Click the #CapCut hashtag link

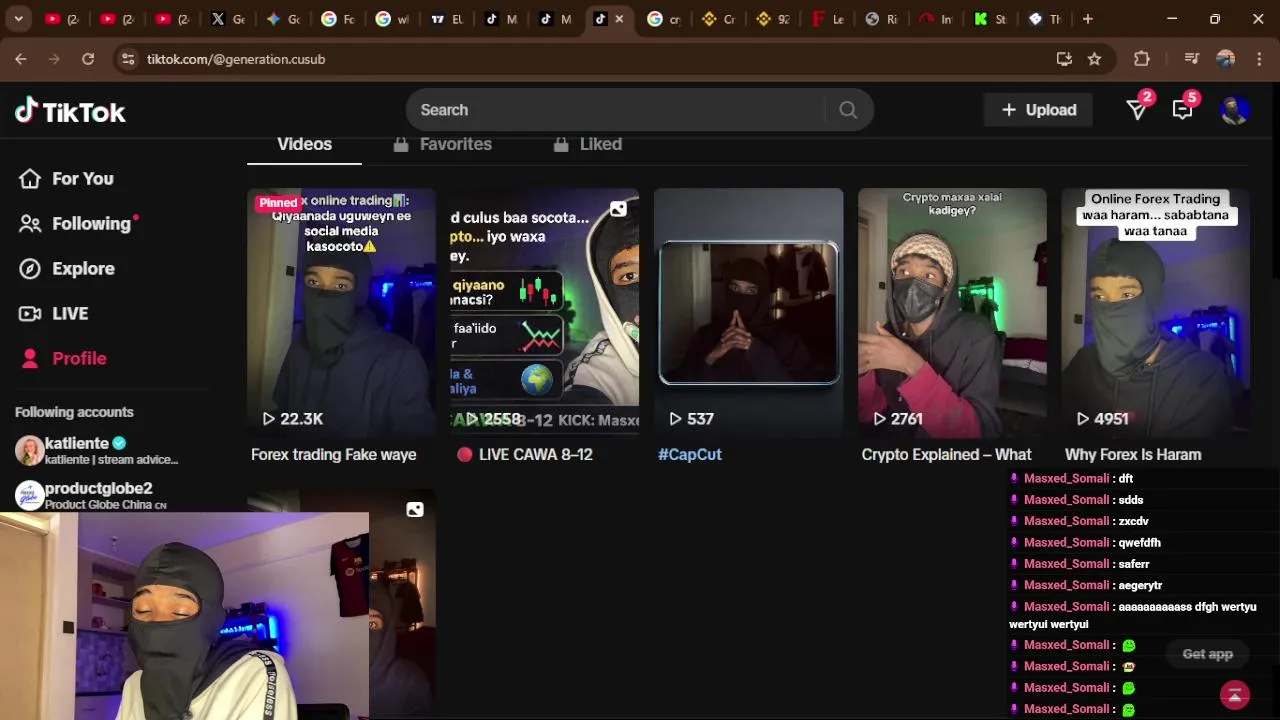click(x=689, y=455)
